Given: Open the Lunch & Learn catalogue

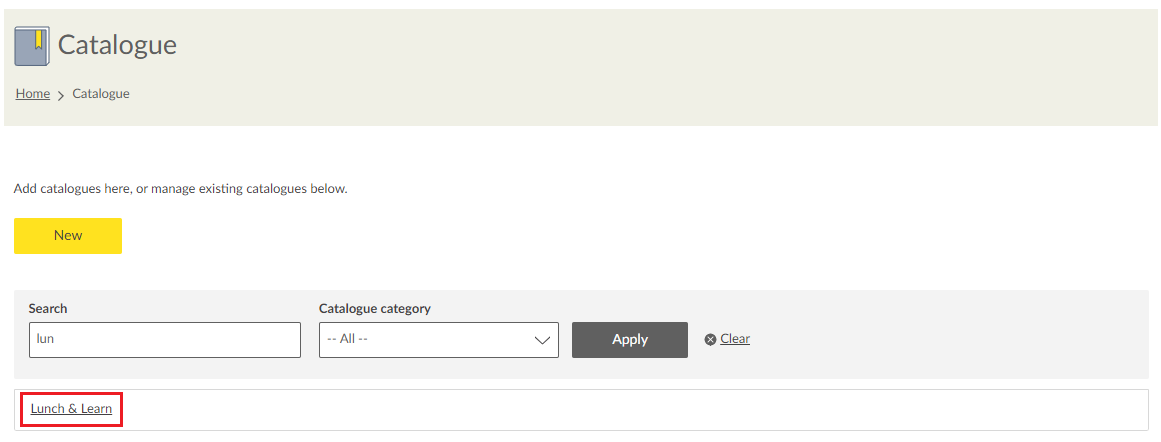Looking at the screenshot, I should [x=71, y=409].
